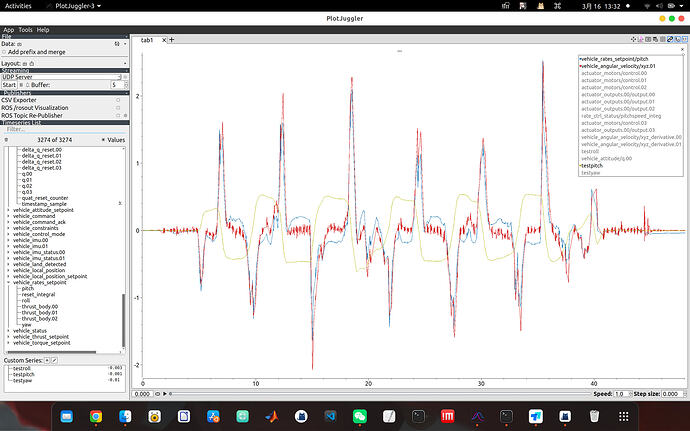Click the load data file icon
The image size is (690, 431).
(19, 44)
